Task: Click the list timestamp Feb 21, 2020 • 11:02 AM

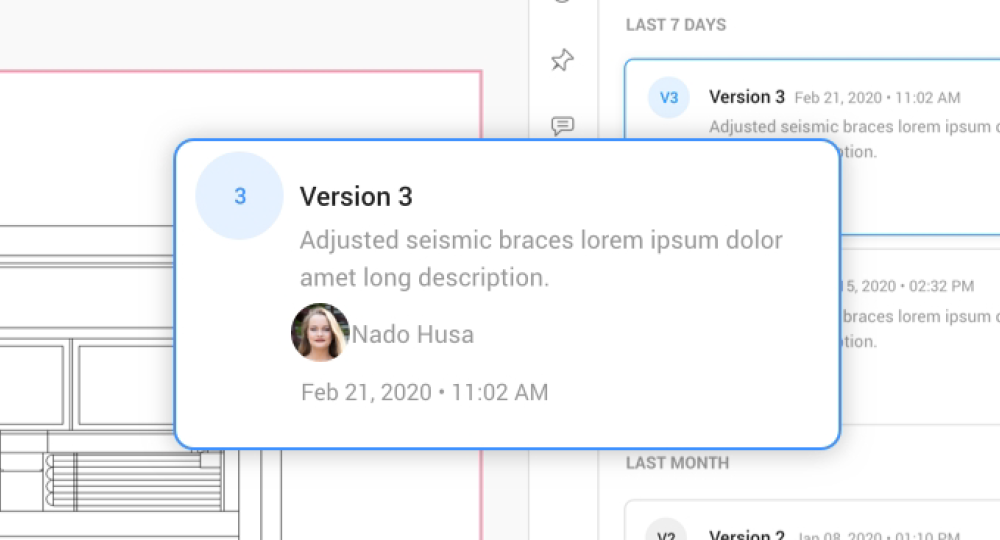Action: 878,98
